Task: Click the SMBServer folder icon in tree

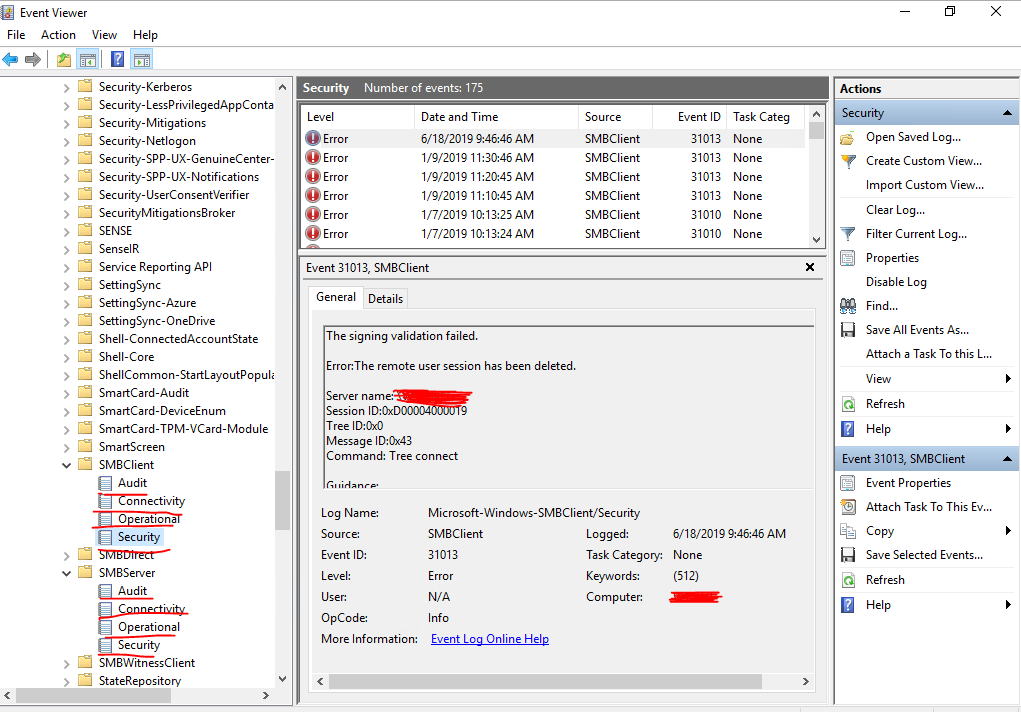Action: 85,573
